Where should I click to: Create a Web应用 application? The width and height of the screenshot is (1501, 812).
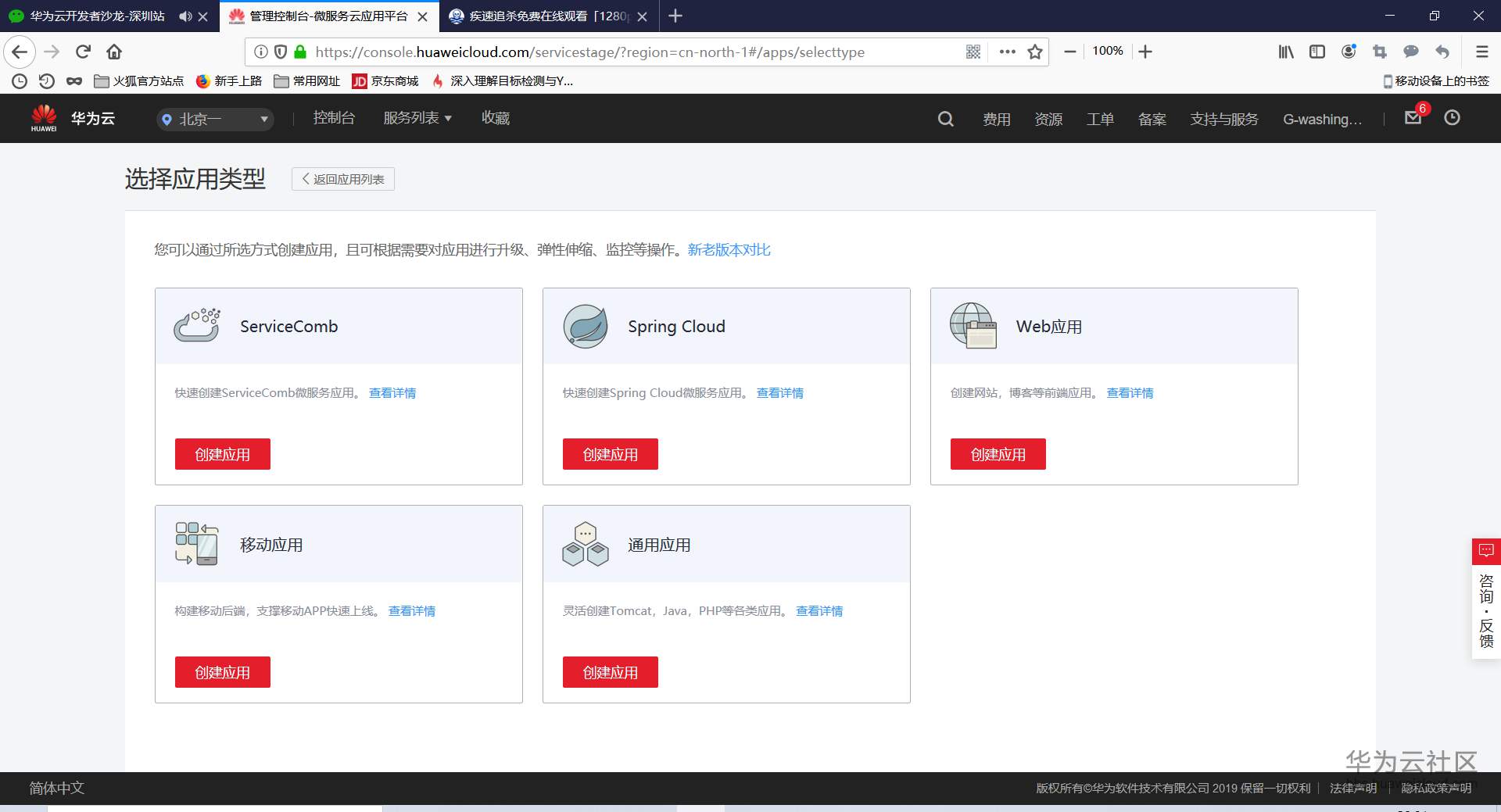point(998,454)
